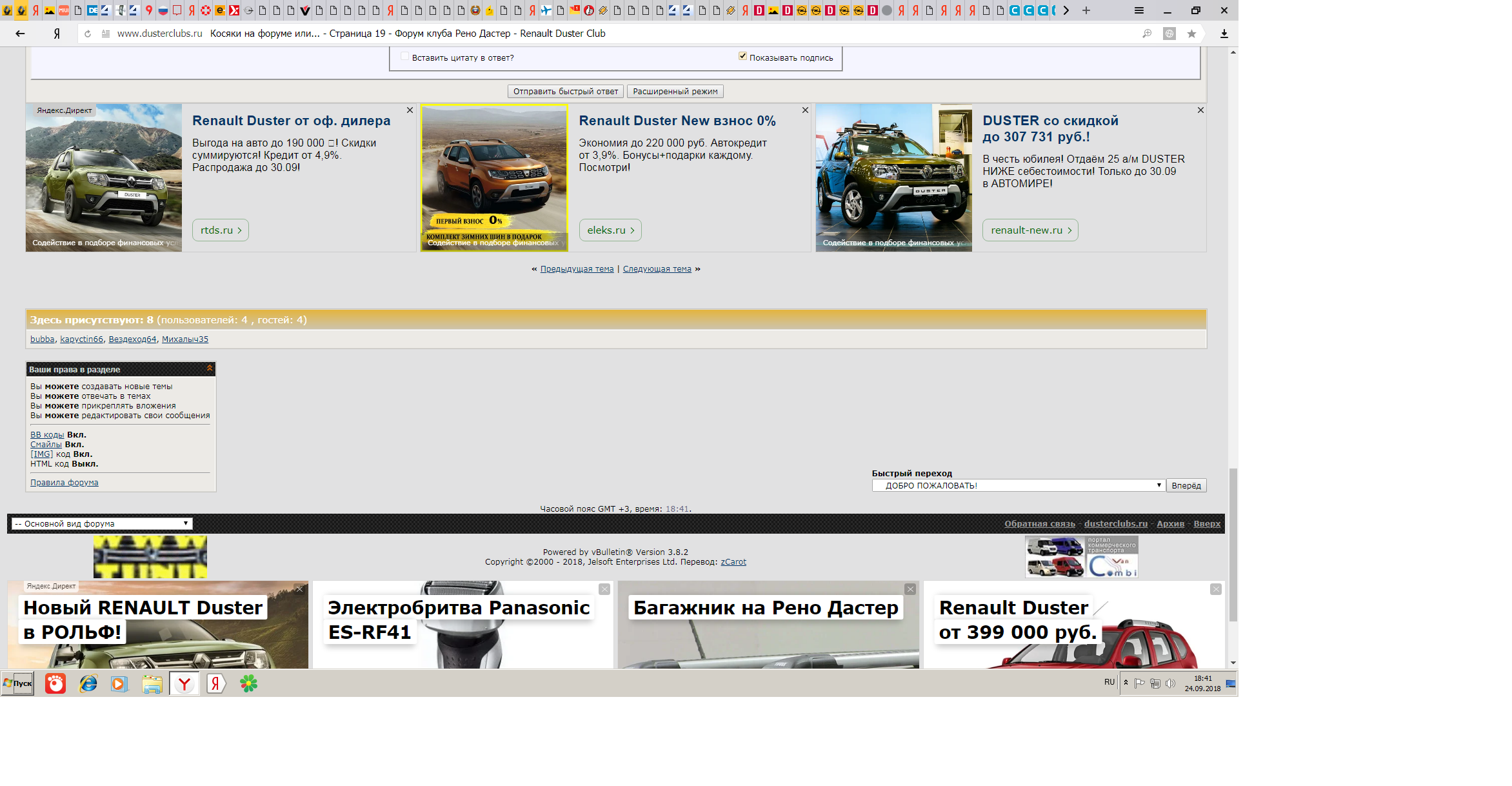Open the browser hamburger menu

coord(1139,10)
